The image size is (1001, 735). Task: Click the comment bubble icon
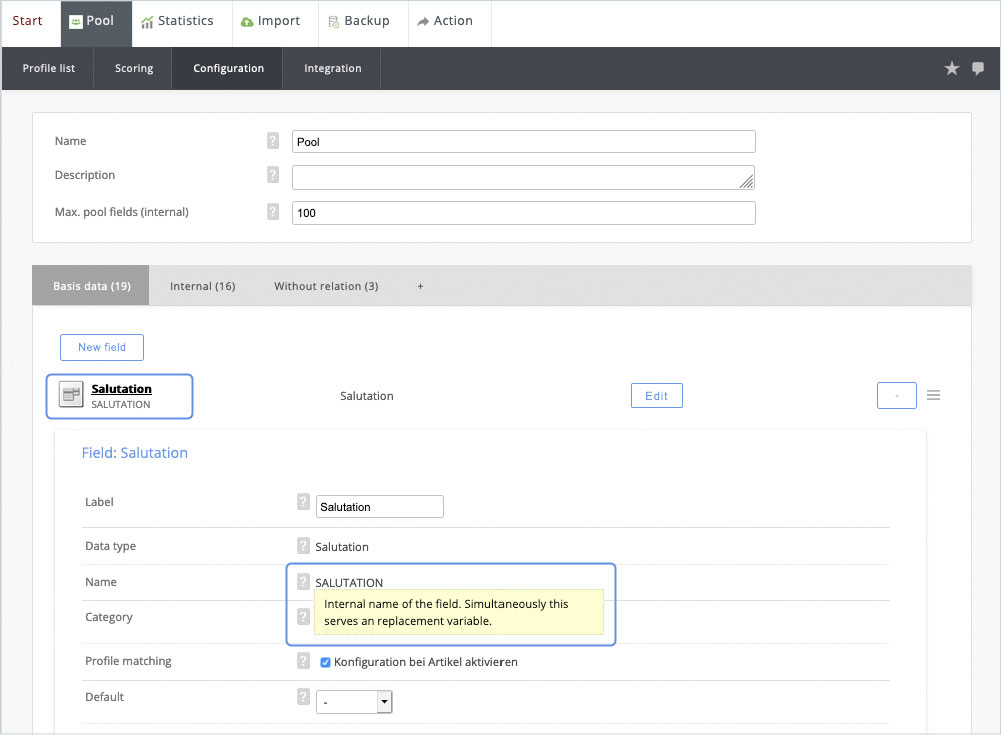point(978,68)
